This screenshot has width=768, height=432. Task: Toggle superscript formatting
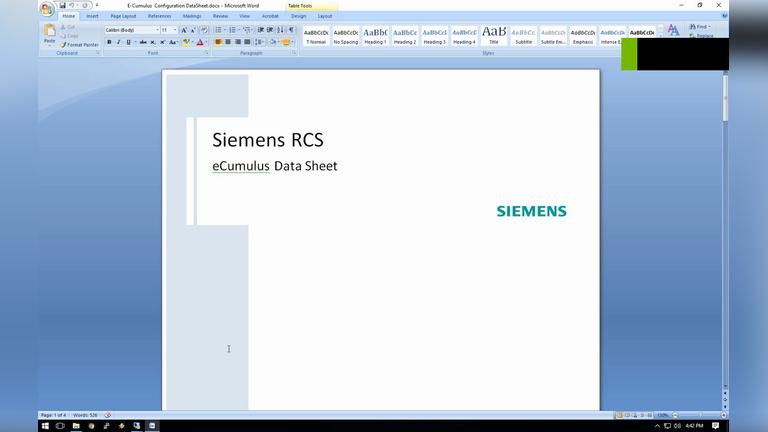(163, 43)
